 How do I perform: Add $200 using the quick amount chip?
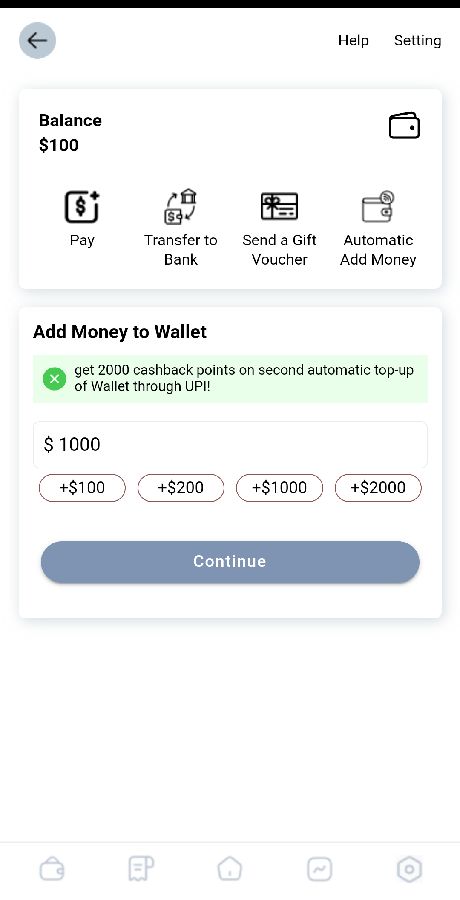pos(181,488)
